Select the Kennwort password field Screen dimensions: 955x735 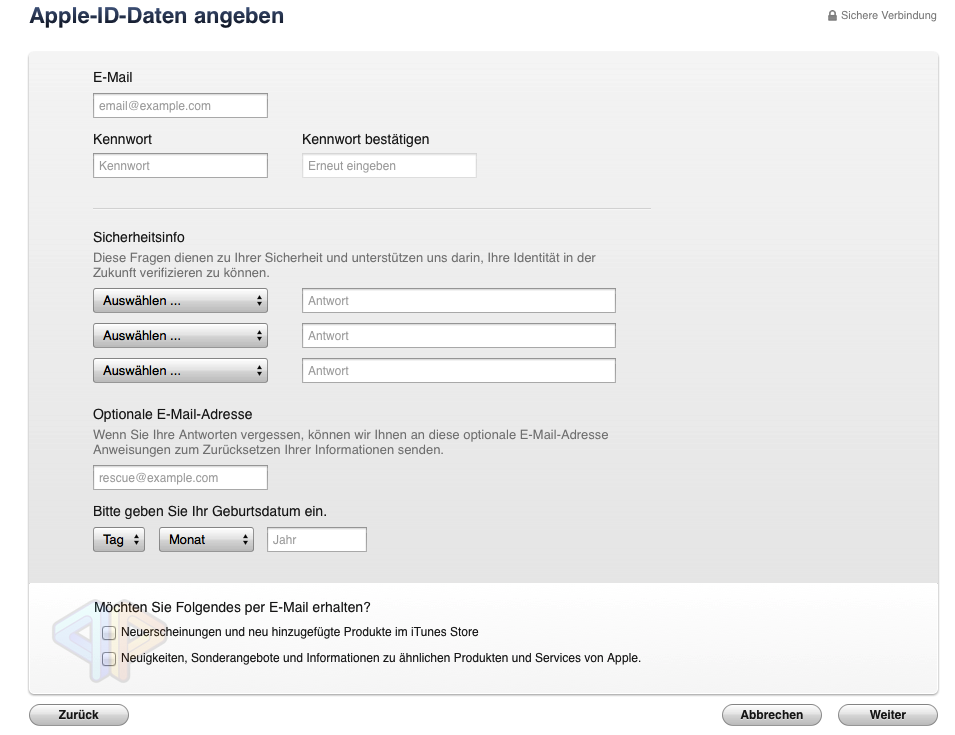(180, 165)
